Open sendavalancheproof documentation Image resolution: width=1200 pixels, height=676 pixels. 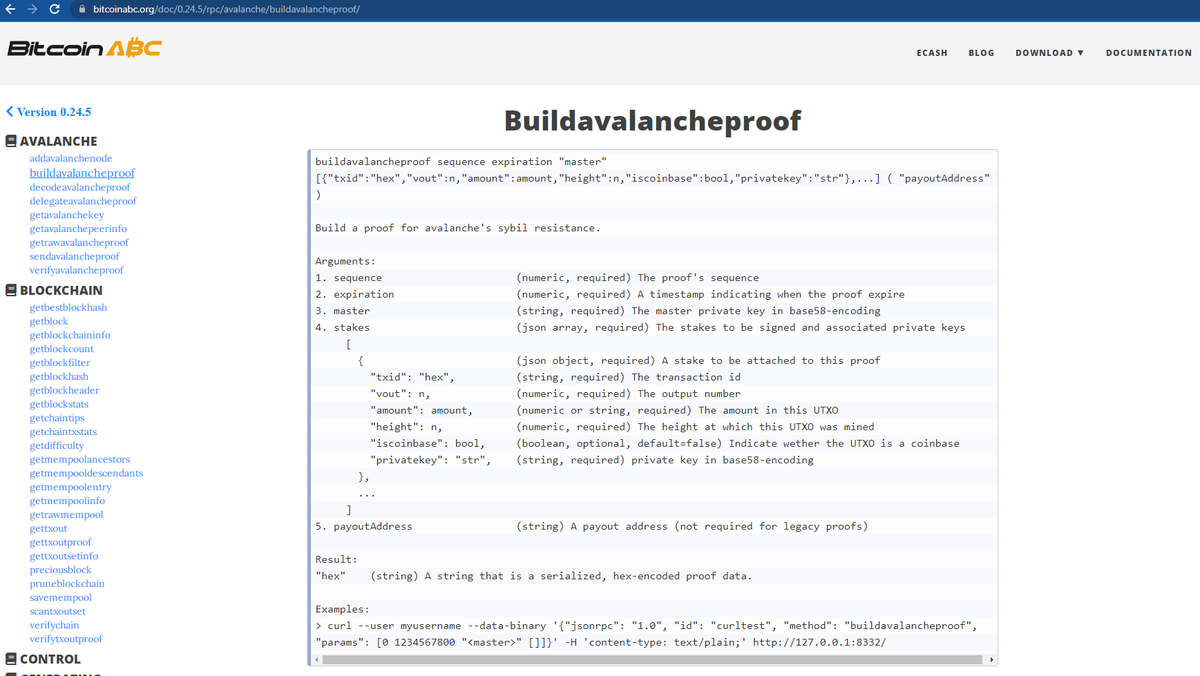pos(74,257)
